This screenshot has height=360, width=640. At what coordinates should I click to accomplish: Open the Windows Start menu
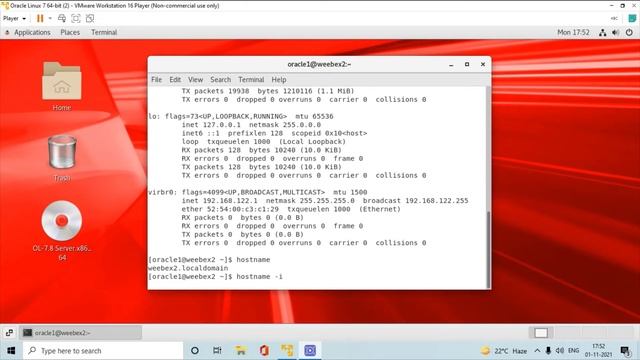tap(11, 351)
